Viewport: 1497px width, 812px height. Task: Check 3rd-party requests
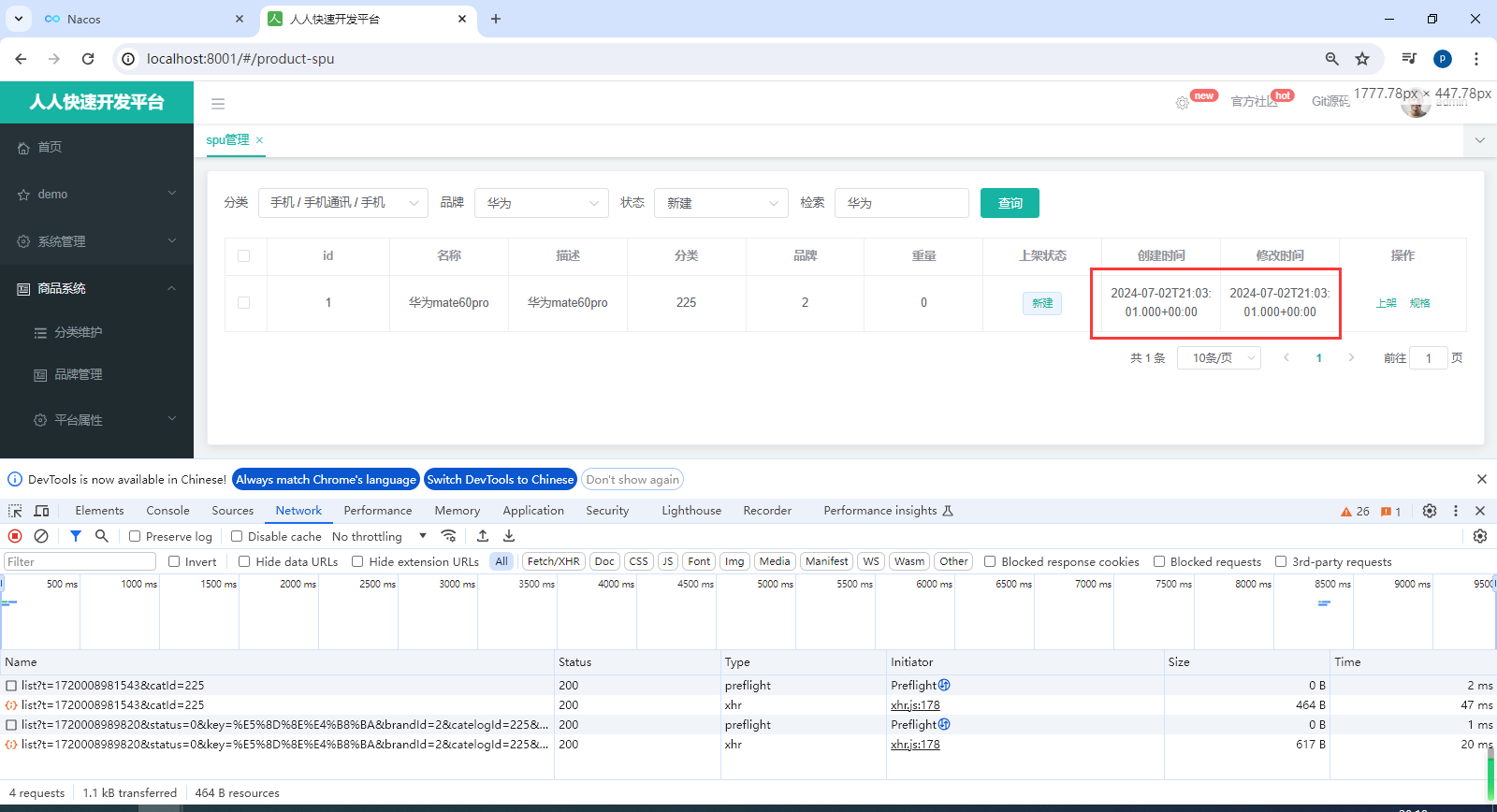pos(1281,561)
